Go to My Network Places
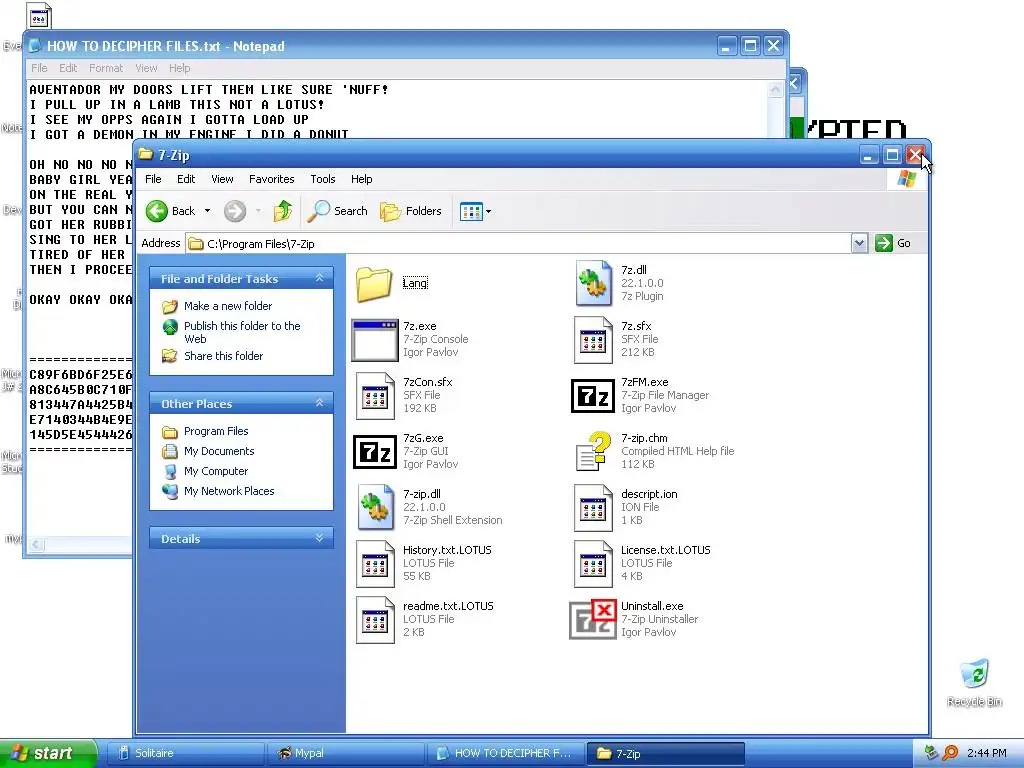Screen dimensions: 1024x768 (229, 491)
